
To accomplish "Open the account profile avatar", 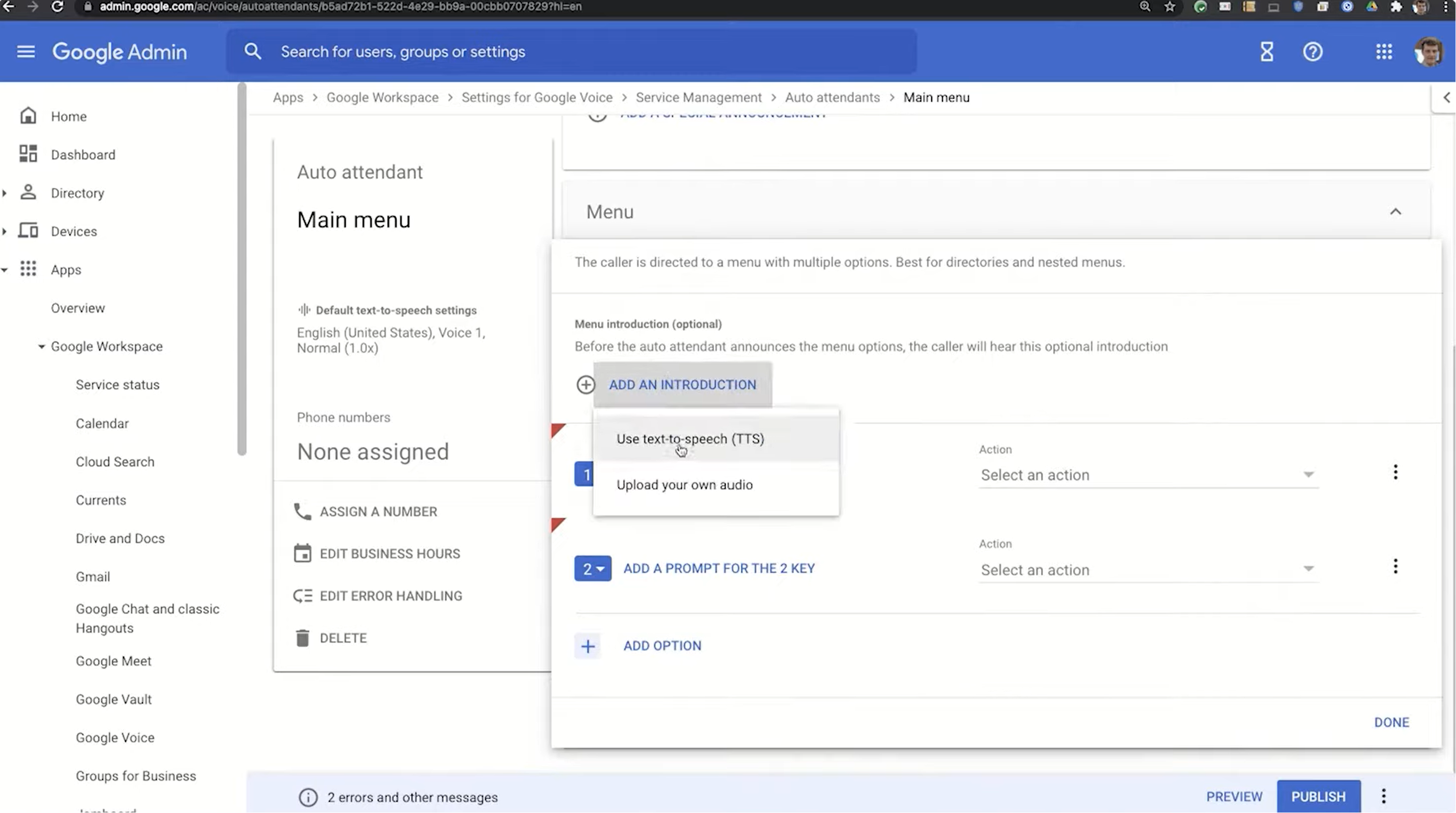I will point(1428,52).
